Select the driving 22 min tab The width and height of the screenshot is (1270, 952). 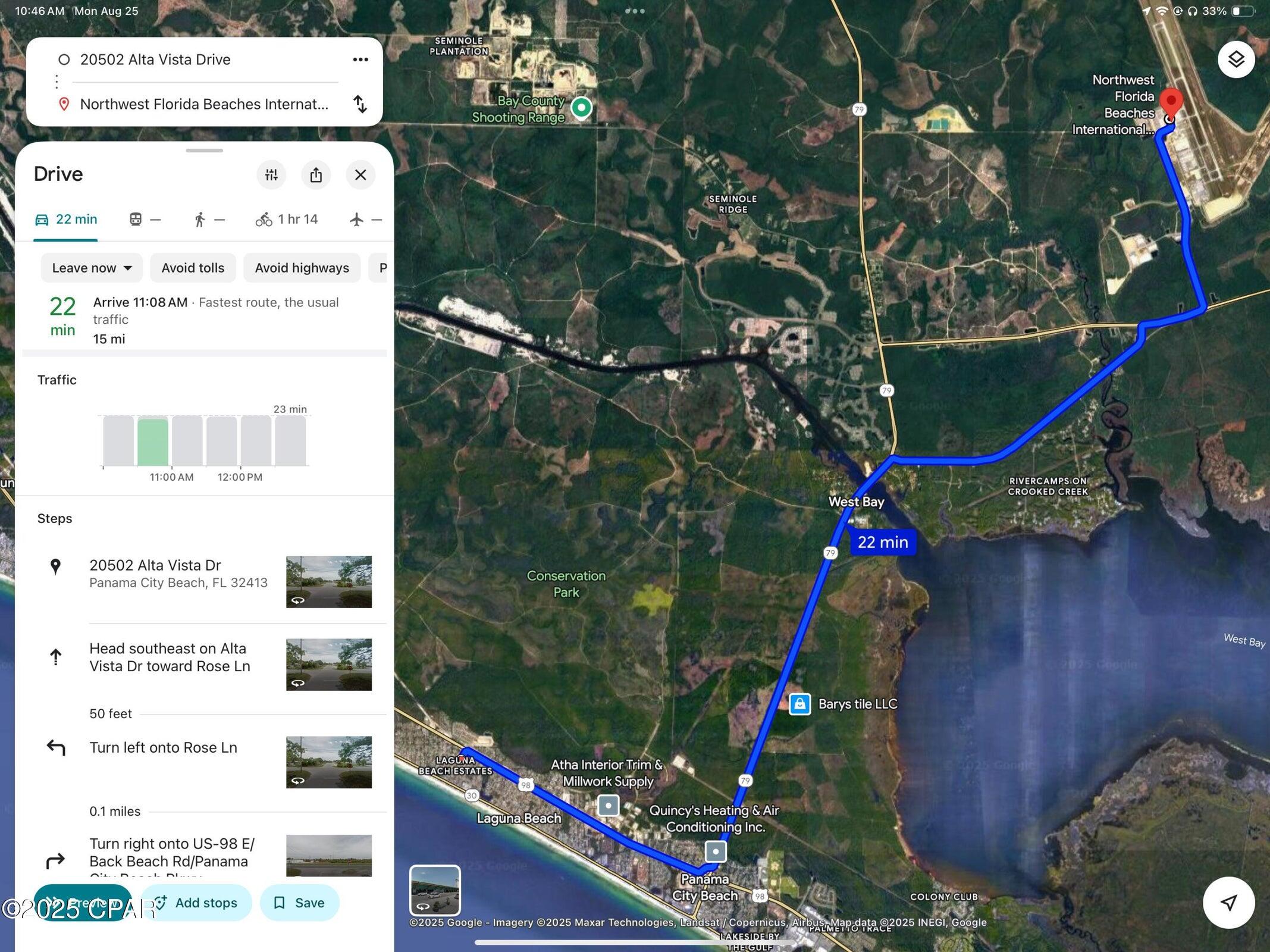pos(66,220)
